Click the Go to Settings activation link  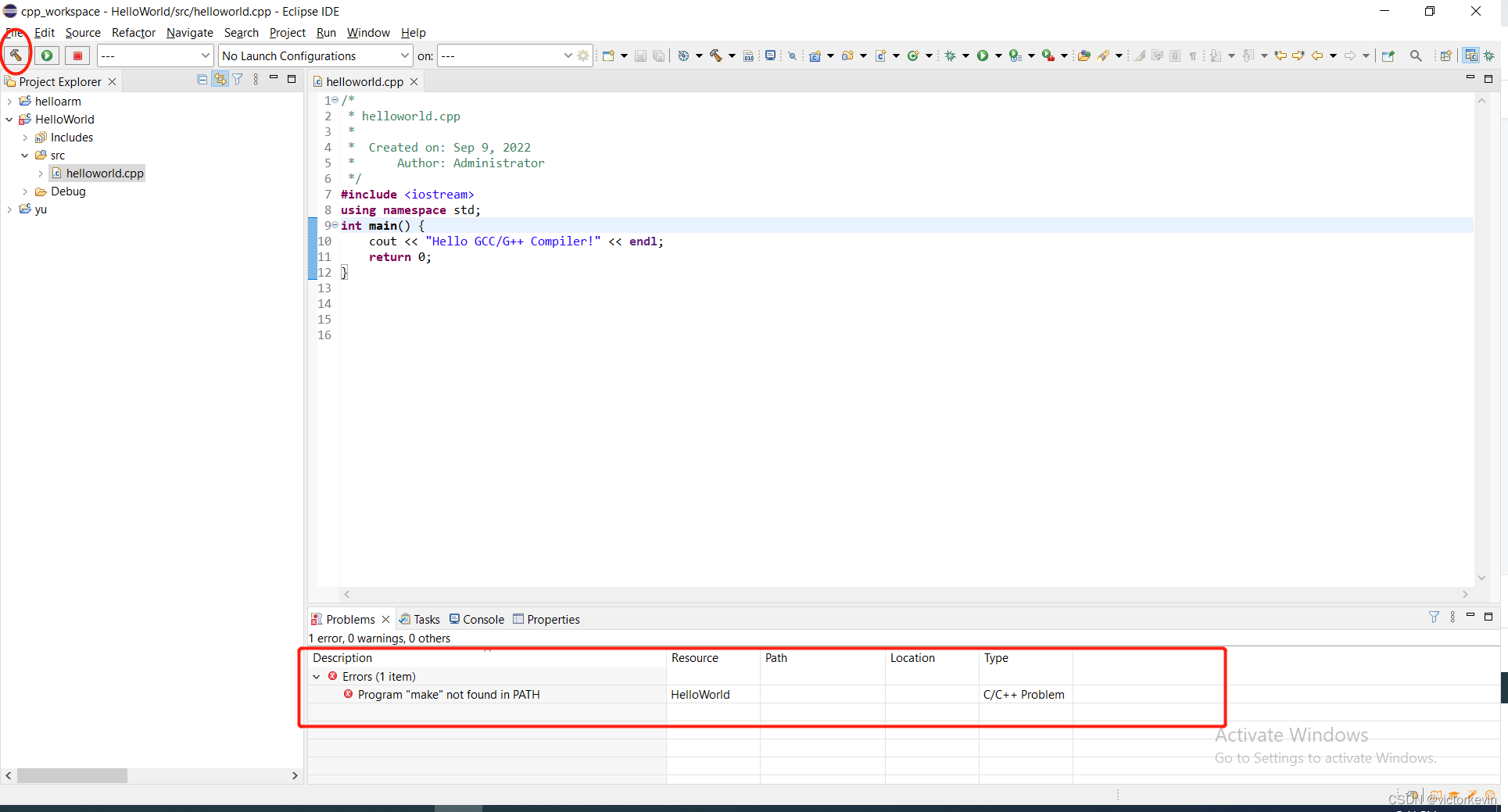(x=1325, y=757)
